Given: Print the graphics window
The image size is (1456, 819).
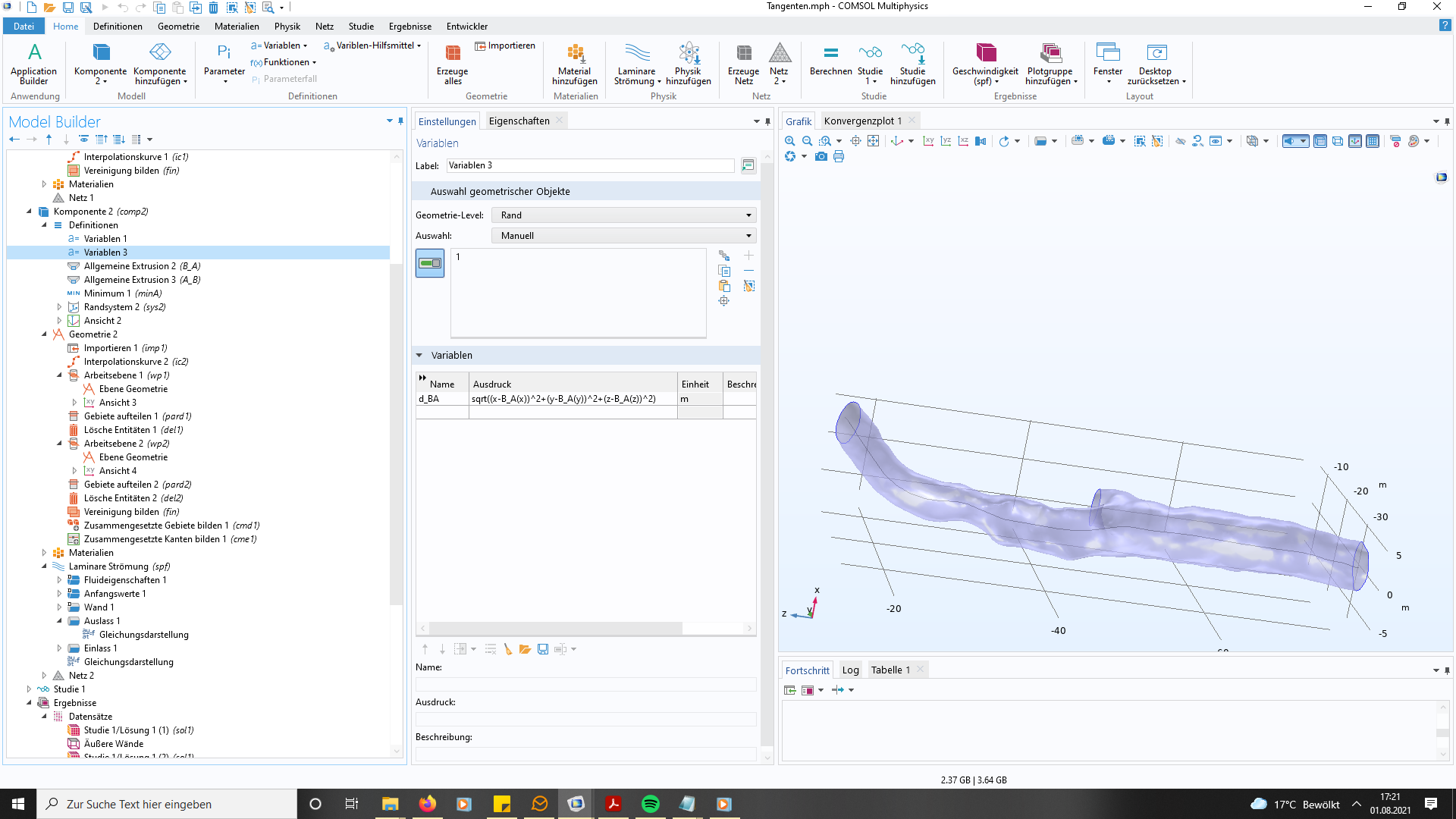Looking at the screenshot, I should click(839, 157).
